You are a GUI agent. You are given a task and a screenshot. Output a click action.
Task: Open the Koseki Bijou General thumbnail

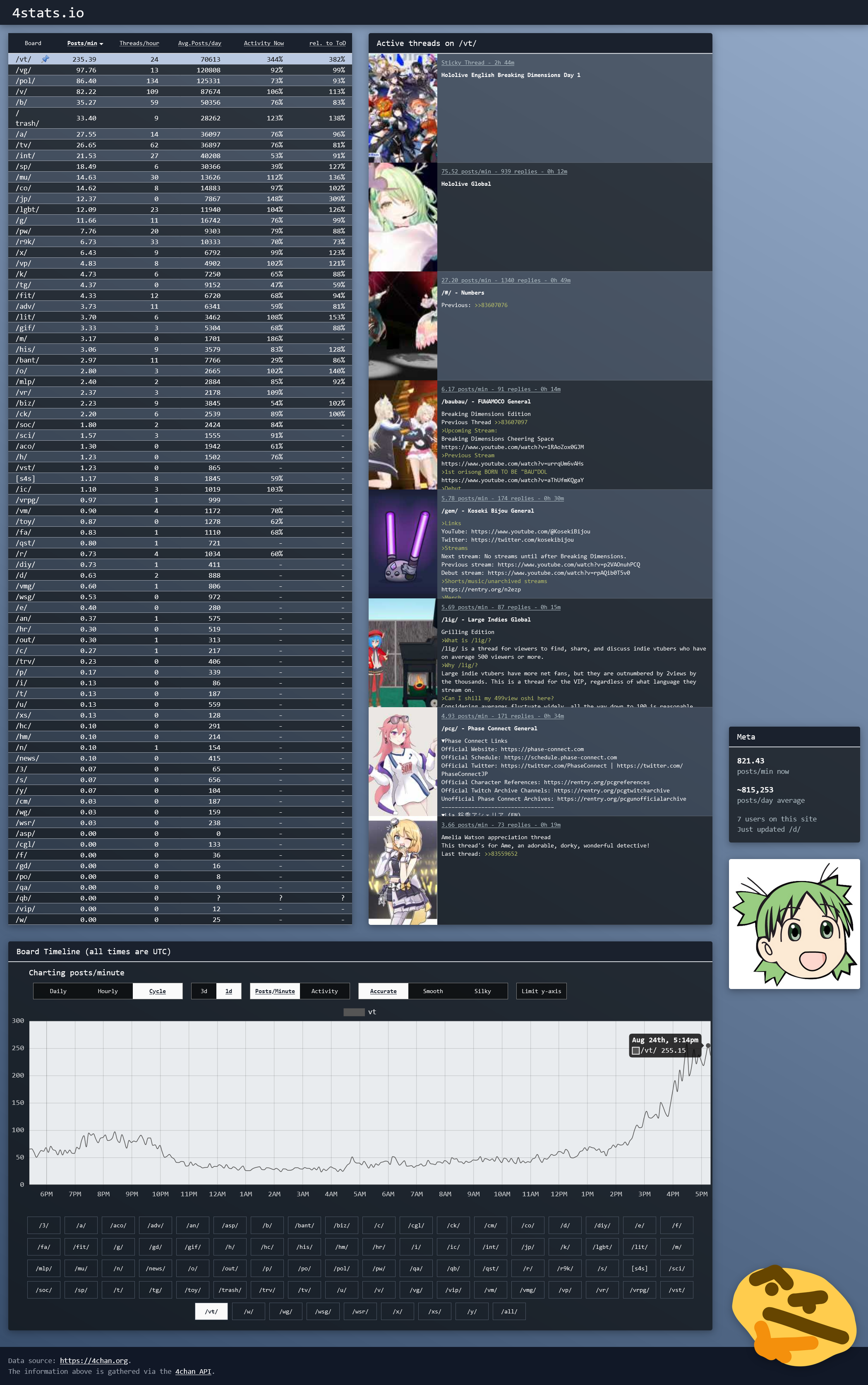click(x=403, y=544)
